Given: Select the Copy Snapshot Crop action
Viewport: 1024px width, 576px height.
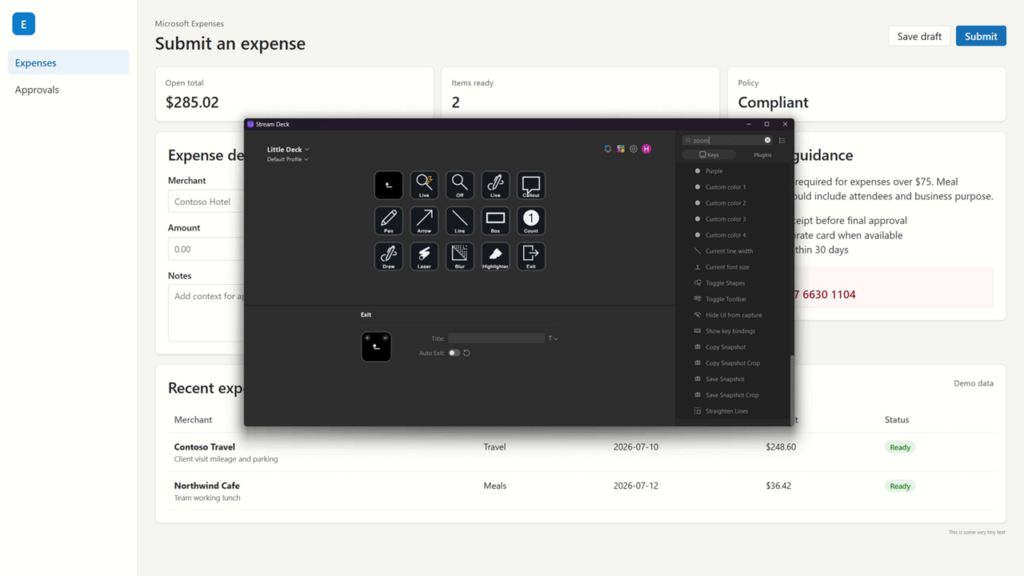Looking at the screenshot, I should click(733, 363).
